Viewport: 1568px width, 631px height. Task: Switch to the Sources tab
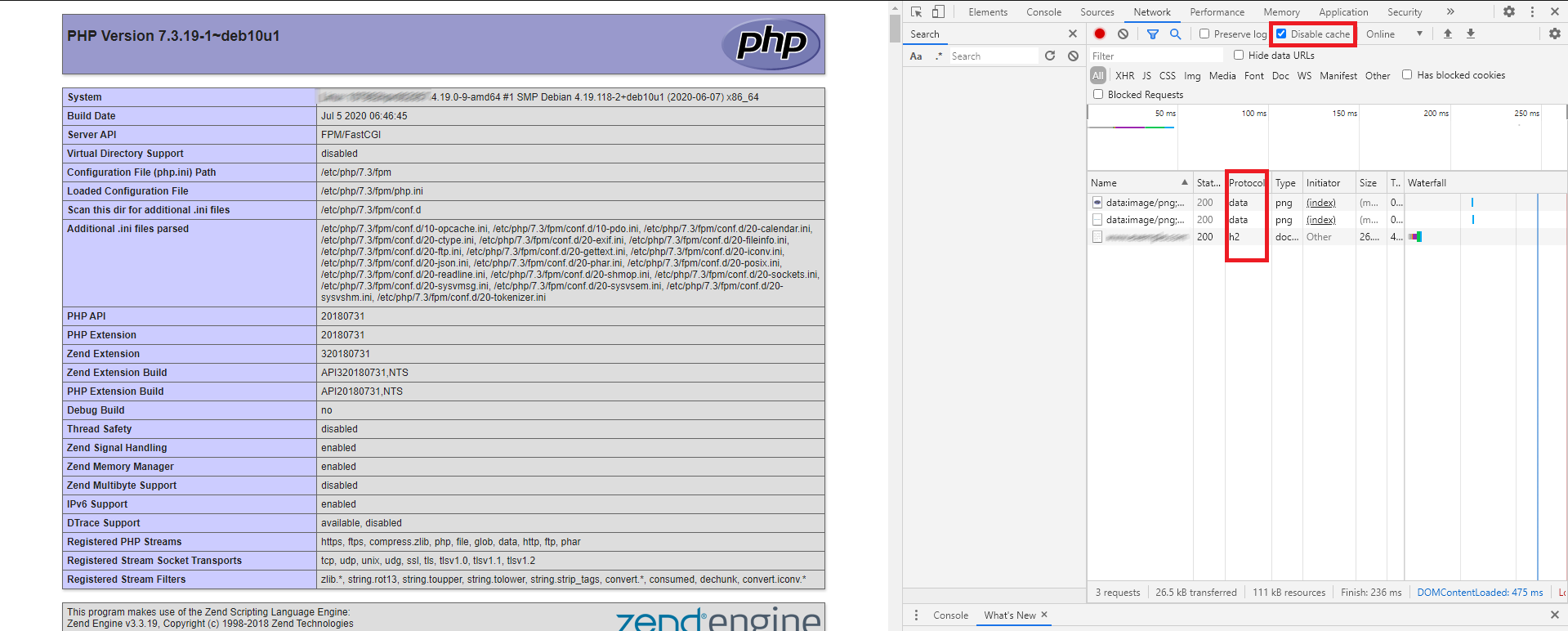1097,11
